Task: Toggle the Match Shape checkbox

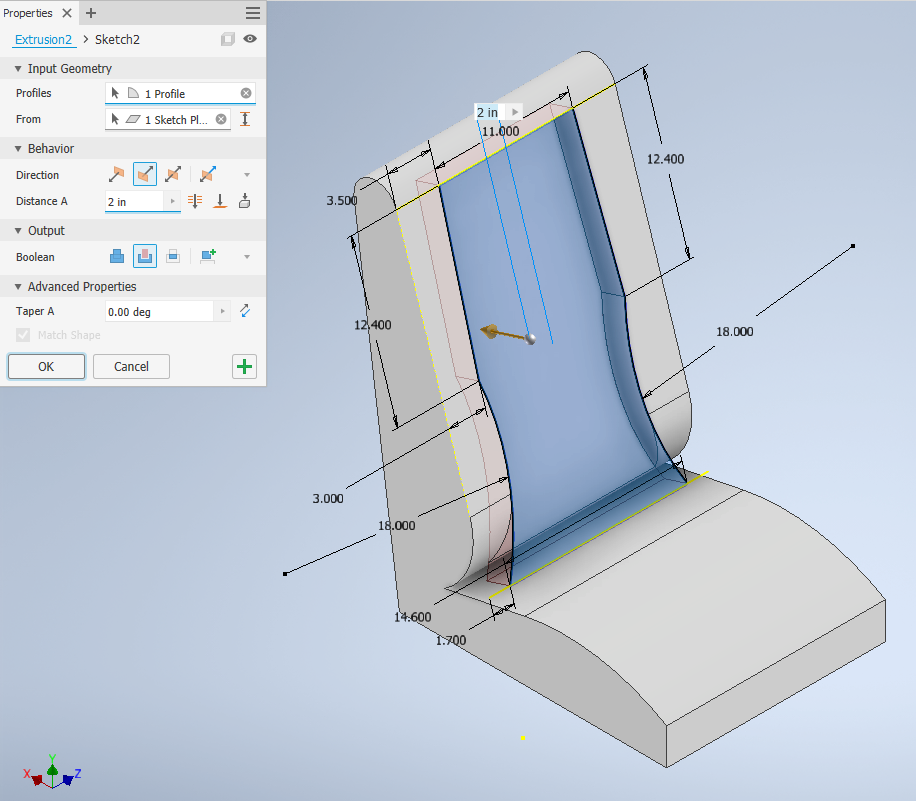Action: [x=23, y=335]
